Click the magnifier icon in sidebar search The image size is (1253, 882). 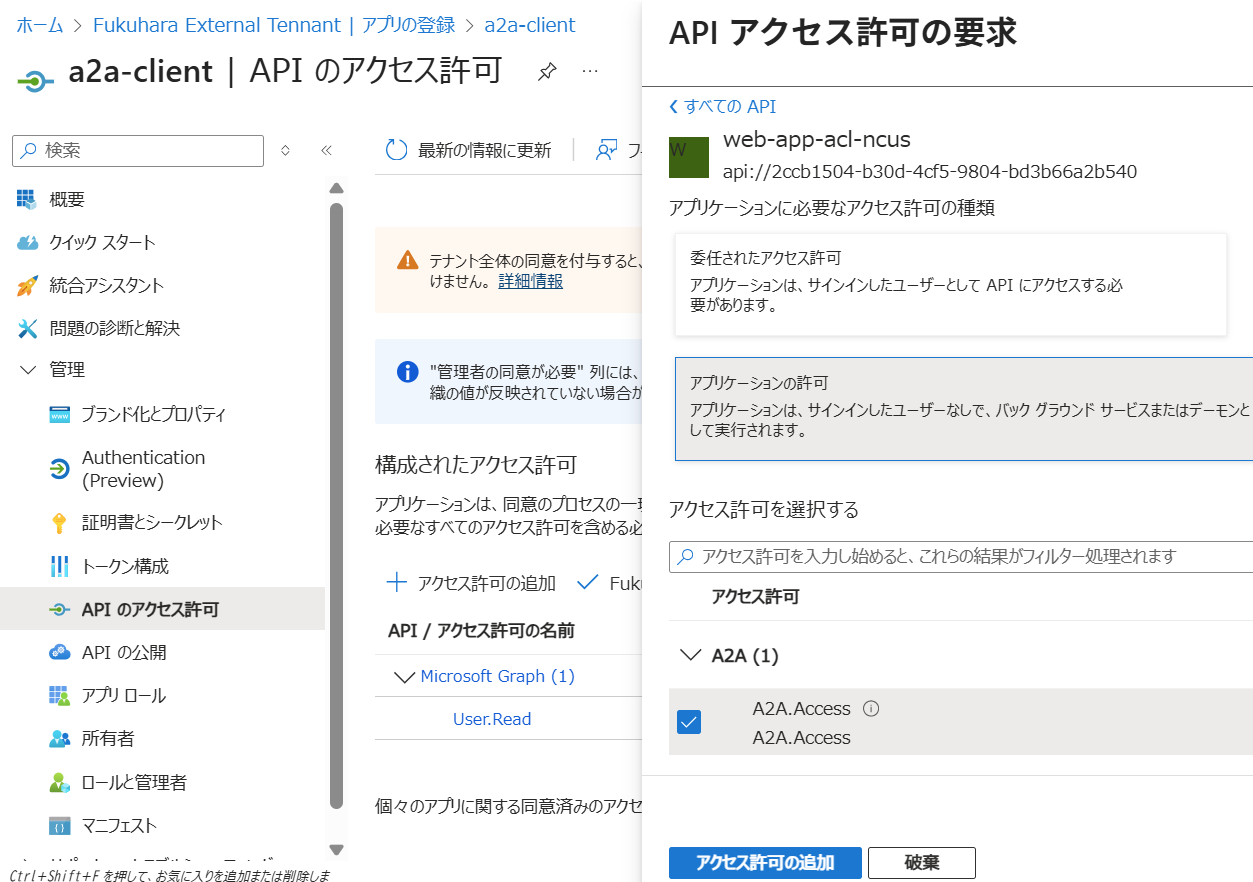tap(29, 151)
